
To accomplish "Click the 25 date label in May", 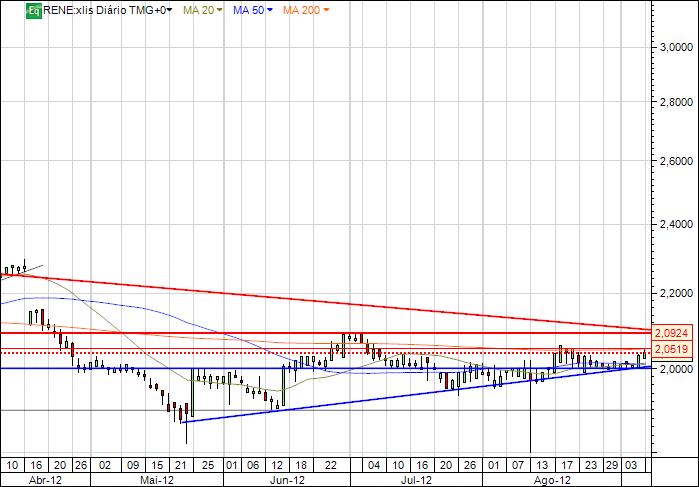I will click(208, 466).
